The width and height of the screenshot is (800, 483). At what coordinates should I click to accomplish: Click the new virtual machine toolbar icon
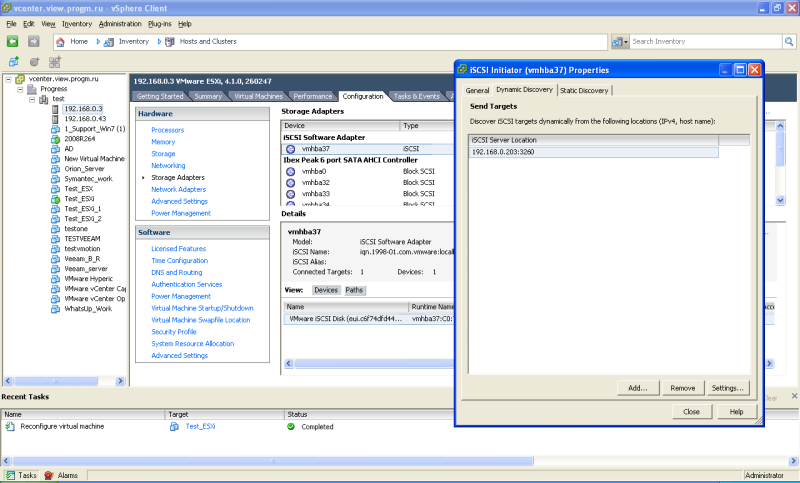pyautogui.click(x=14, y=62)
